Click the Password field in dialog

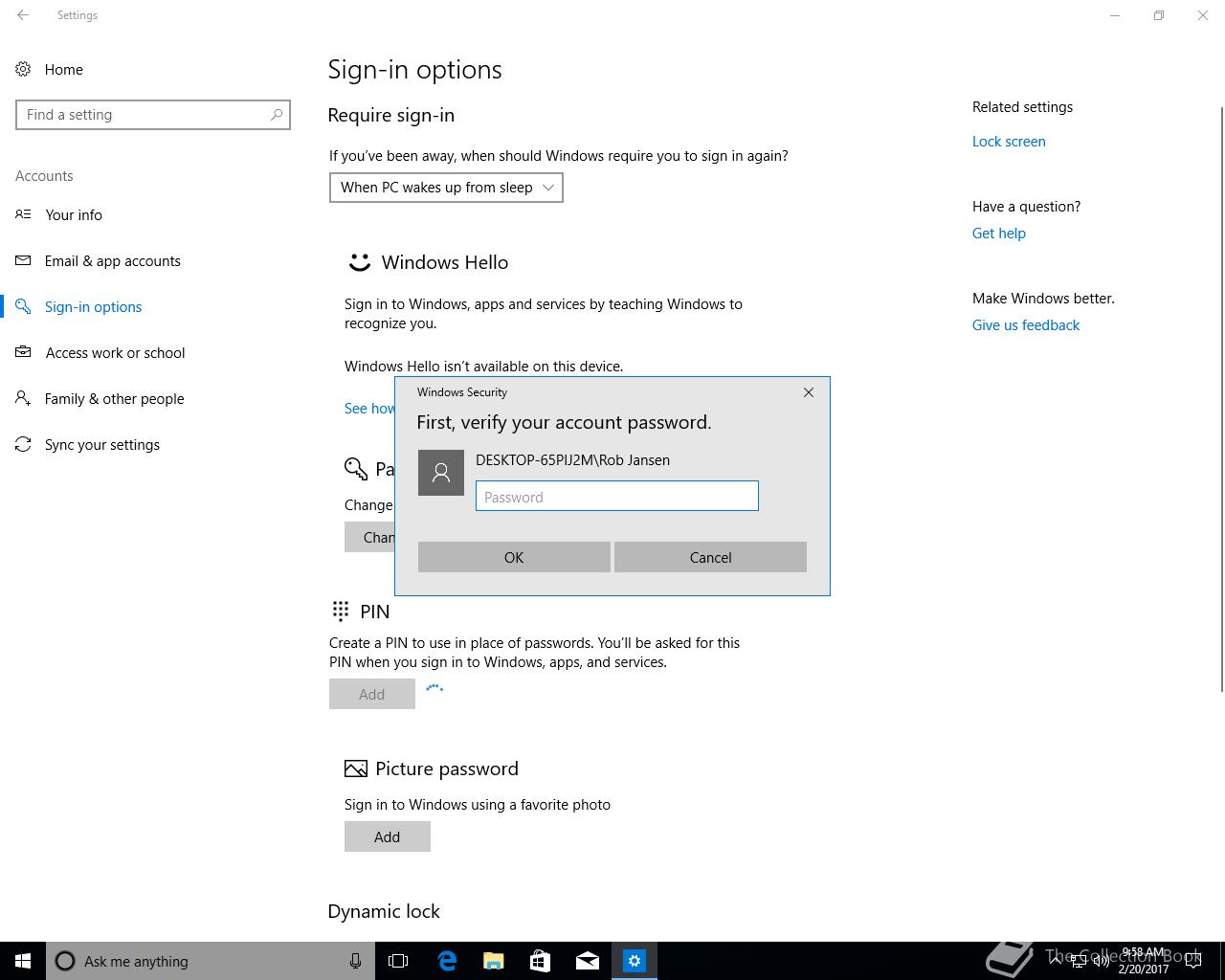pyautogui.click(x=617, y=497)
